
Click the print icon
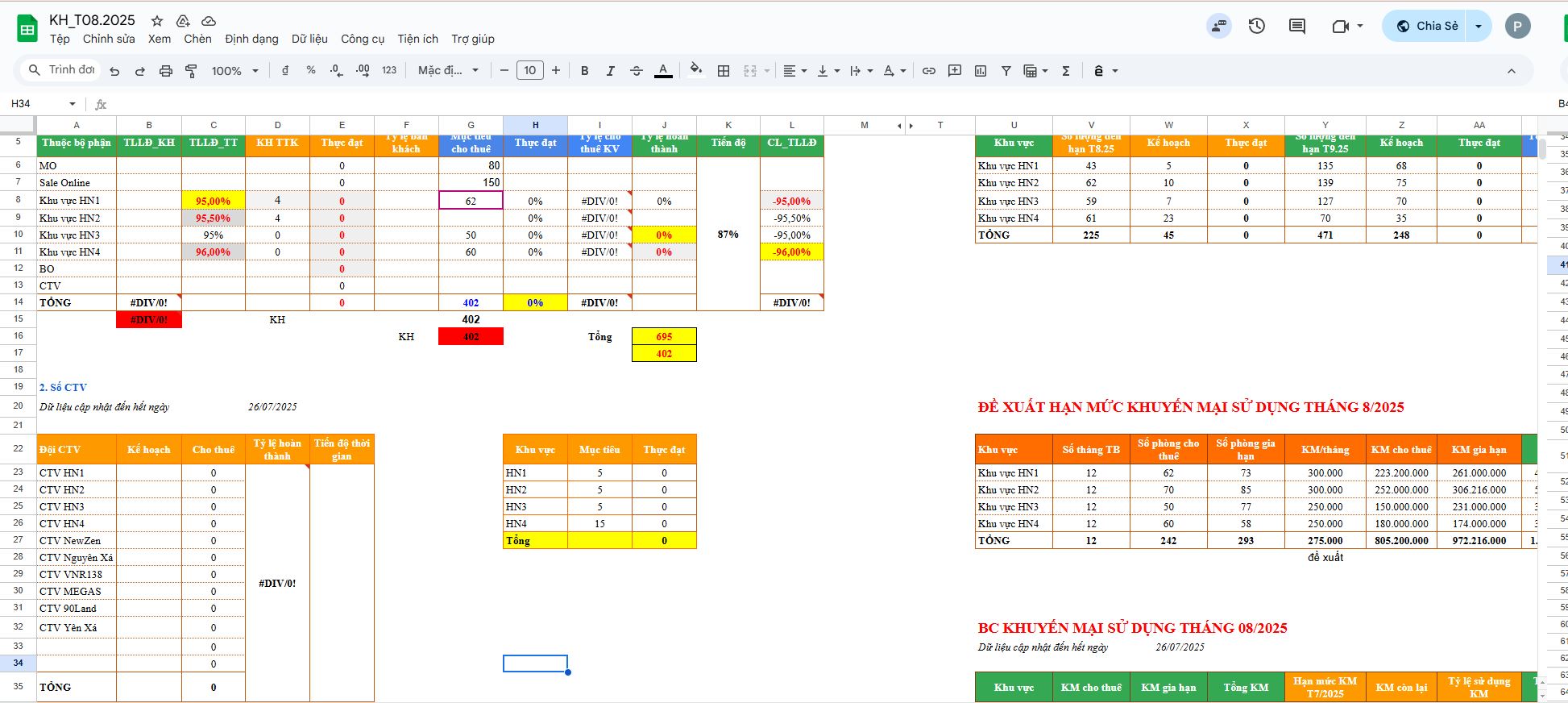pos(166,71)
